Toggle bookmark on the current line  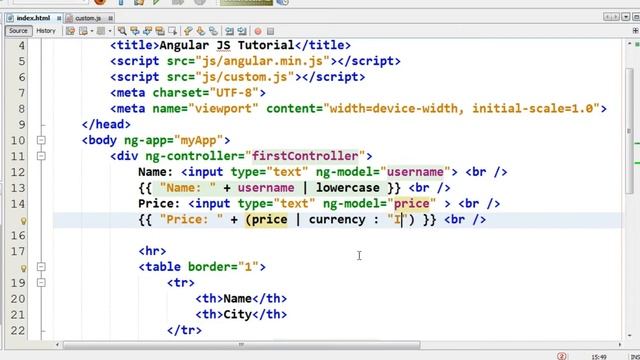[213, 31]
